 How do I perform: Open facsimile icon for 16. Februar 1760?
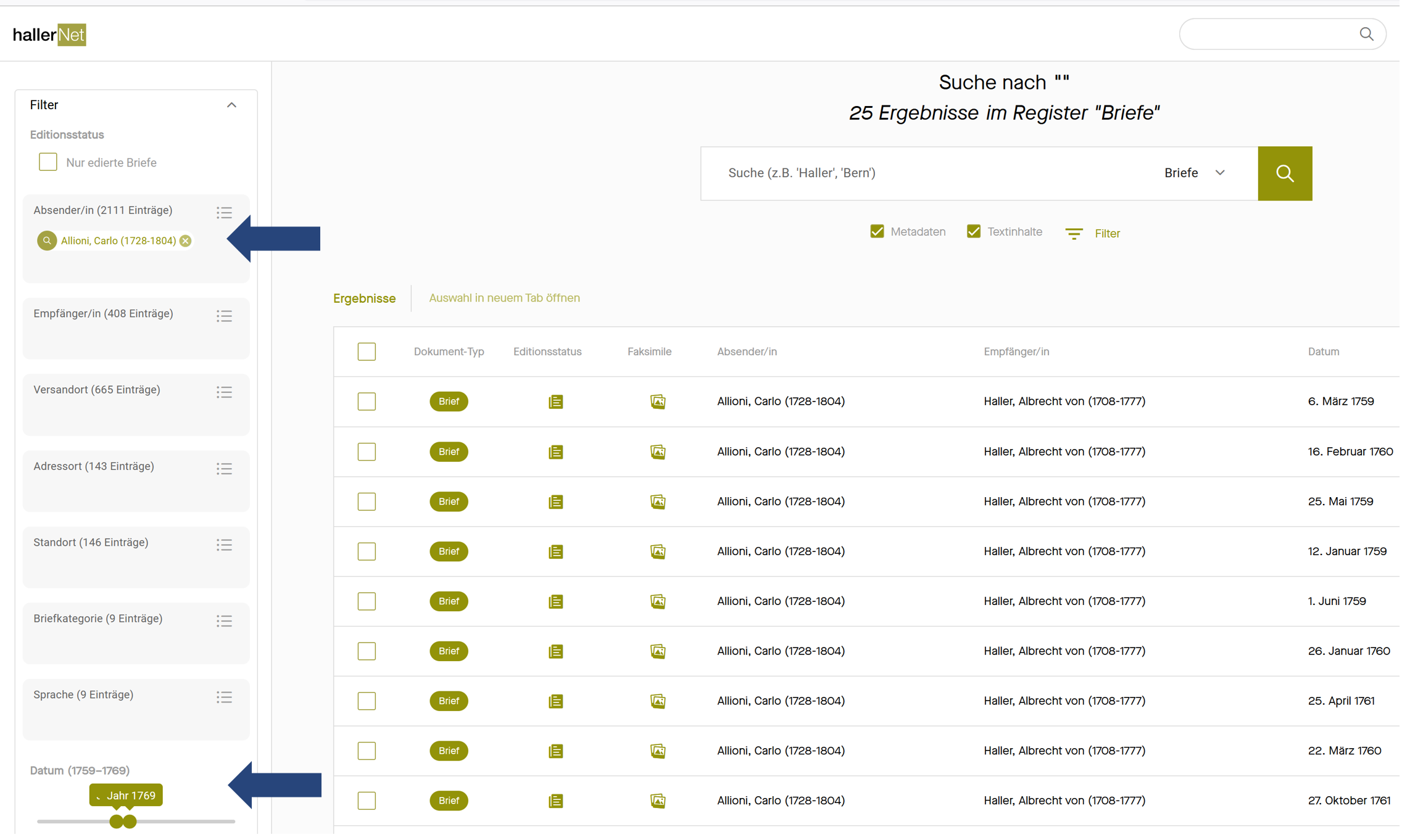tap(658, 452)
